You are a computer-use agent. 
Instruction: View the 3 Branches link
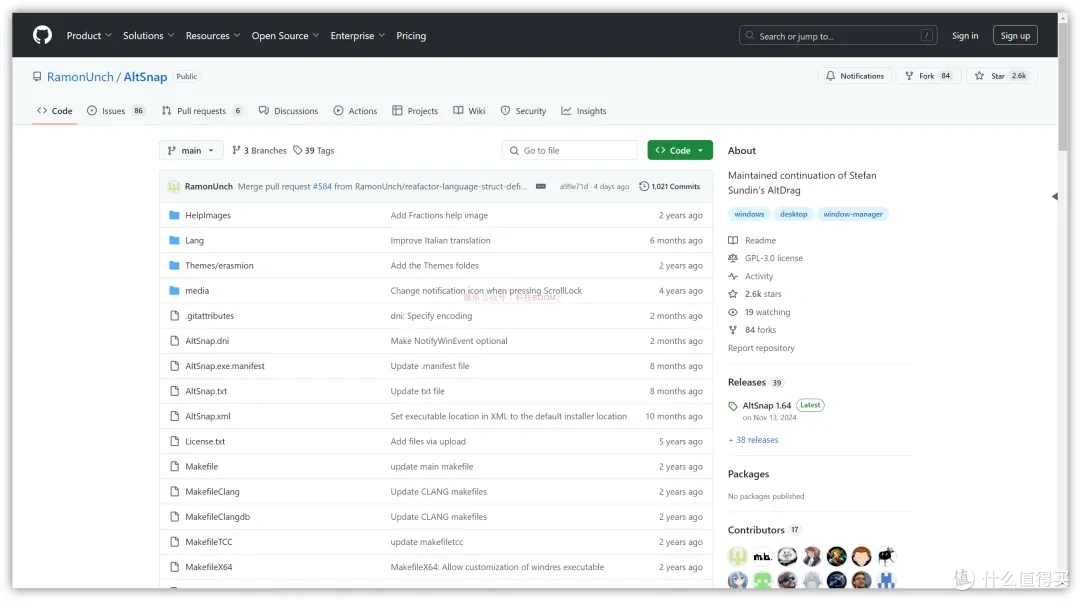click(x=259, y=150)
